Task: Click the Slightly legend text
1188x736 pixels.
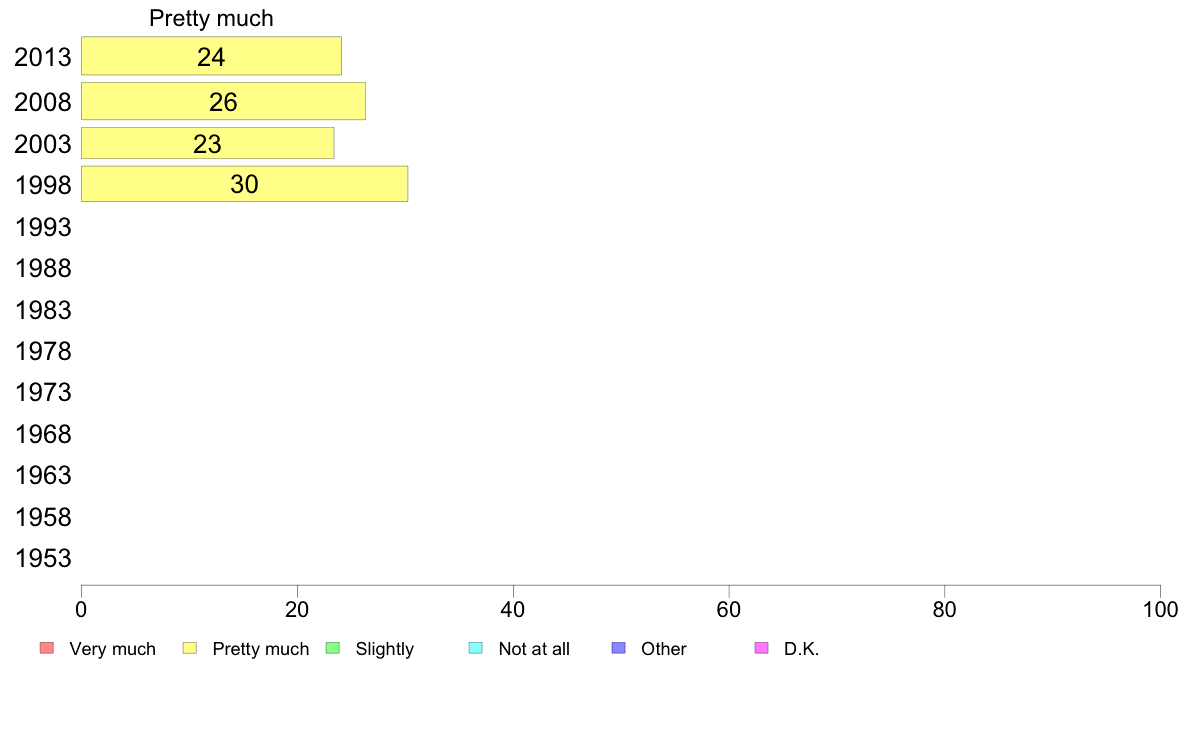Action: (x=385, y=649)
